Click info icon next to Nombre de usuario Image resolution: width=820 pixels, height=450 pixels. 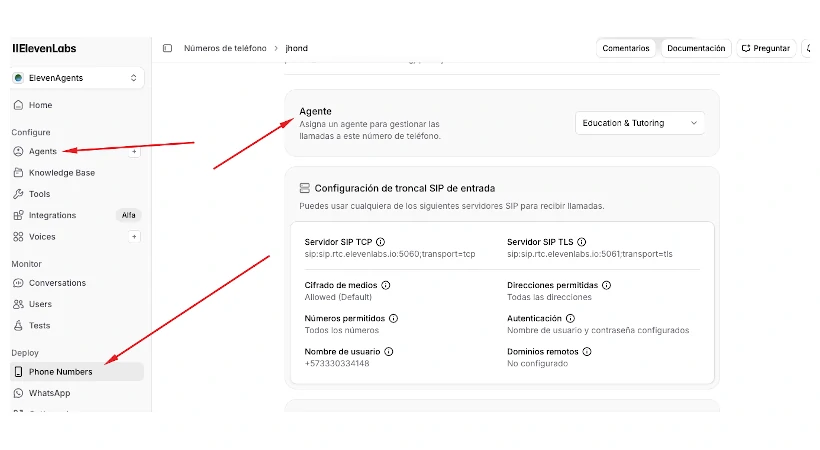click(389, 352)
